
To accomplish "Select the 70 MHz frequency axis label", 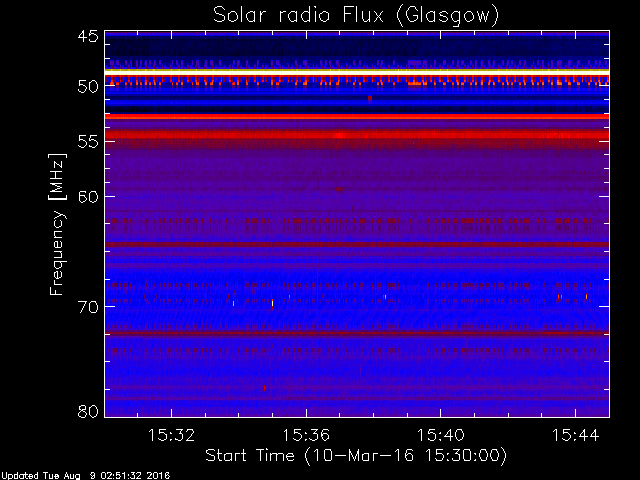I will coord(88,307).
